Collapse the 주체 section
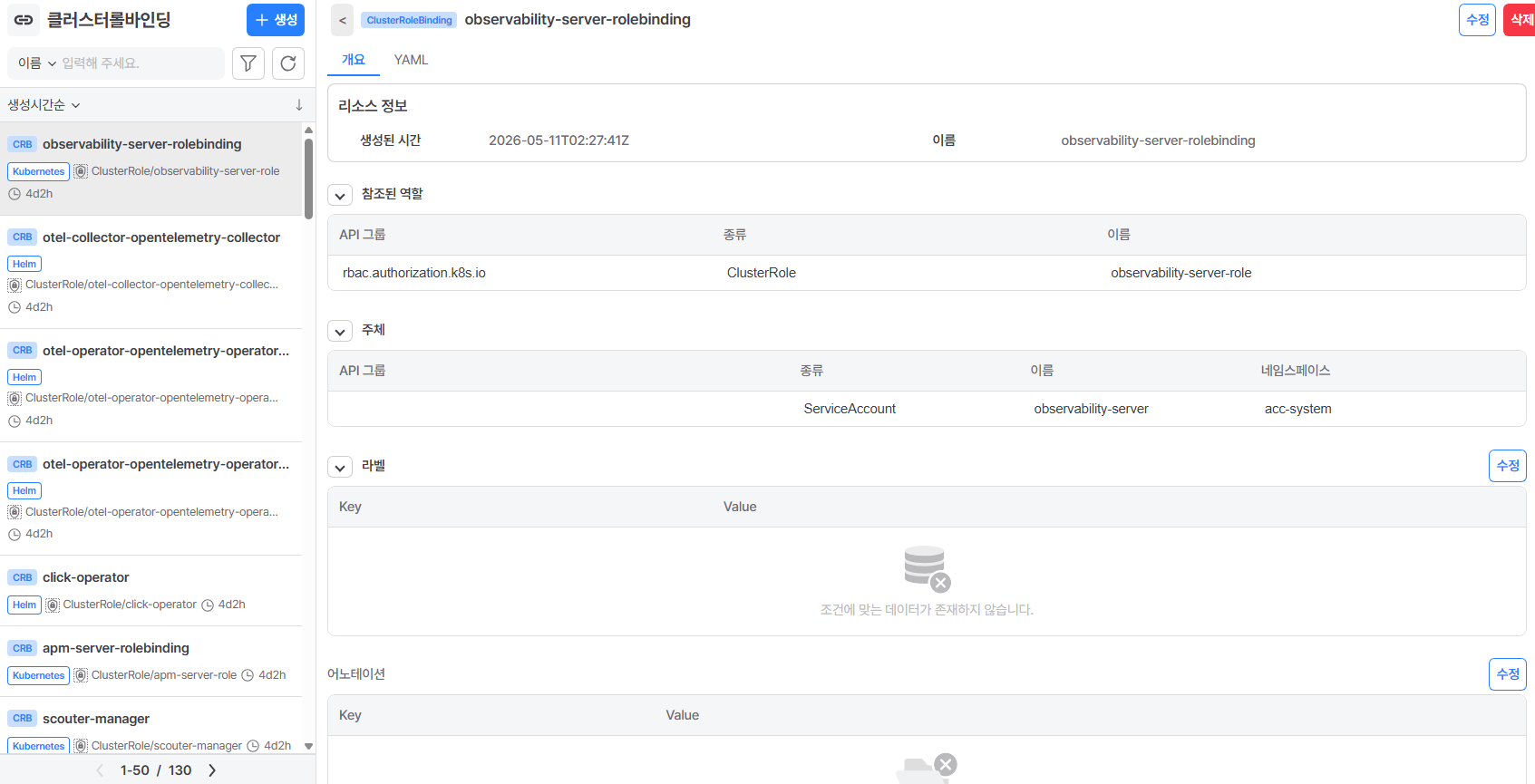 pyautogui.click(x=340, y=331)
